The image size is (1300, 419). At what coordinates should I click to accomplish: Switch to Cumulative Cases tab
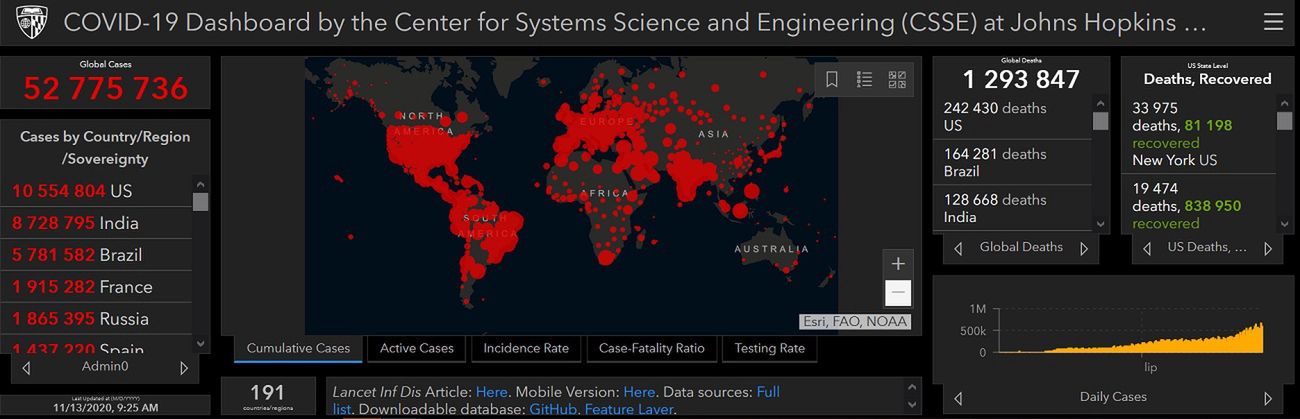tap(298, 348)
